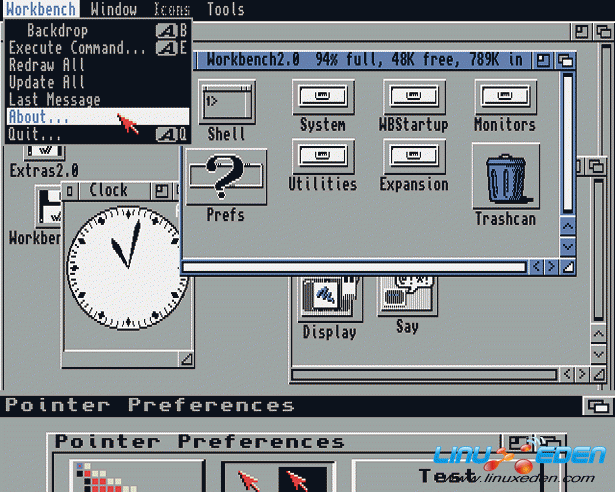Choose Update All menu item
Viewport: 615px width, 492px height.
pyautogui.click(x=97, y=82)
